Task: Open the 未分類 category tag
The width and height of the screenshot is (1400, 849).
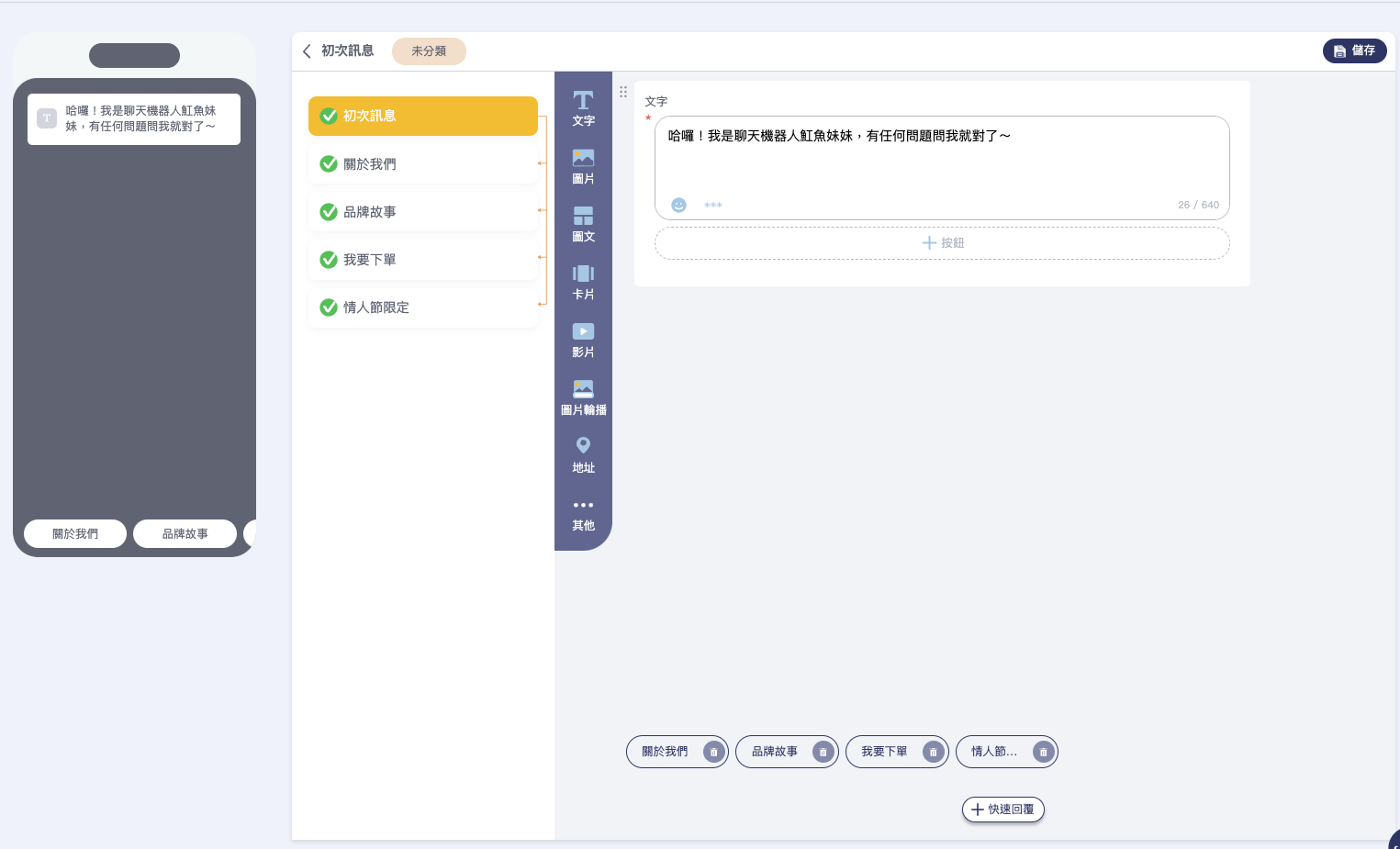Action: pos(429,51)
